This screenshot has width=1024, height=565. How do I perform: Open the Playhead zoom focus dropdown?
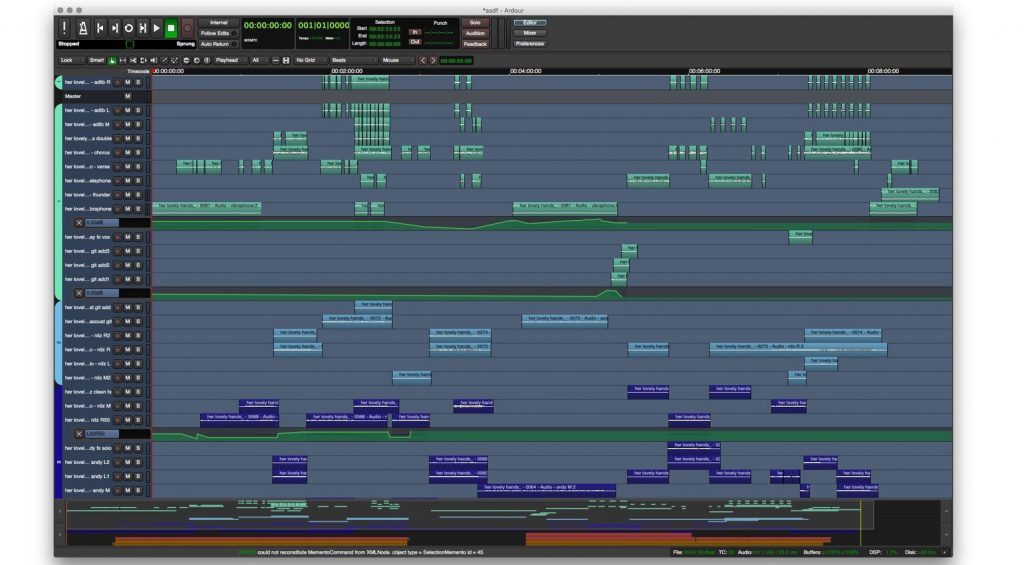pos(231,61)
